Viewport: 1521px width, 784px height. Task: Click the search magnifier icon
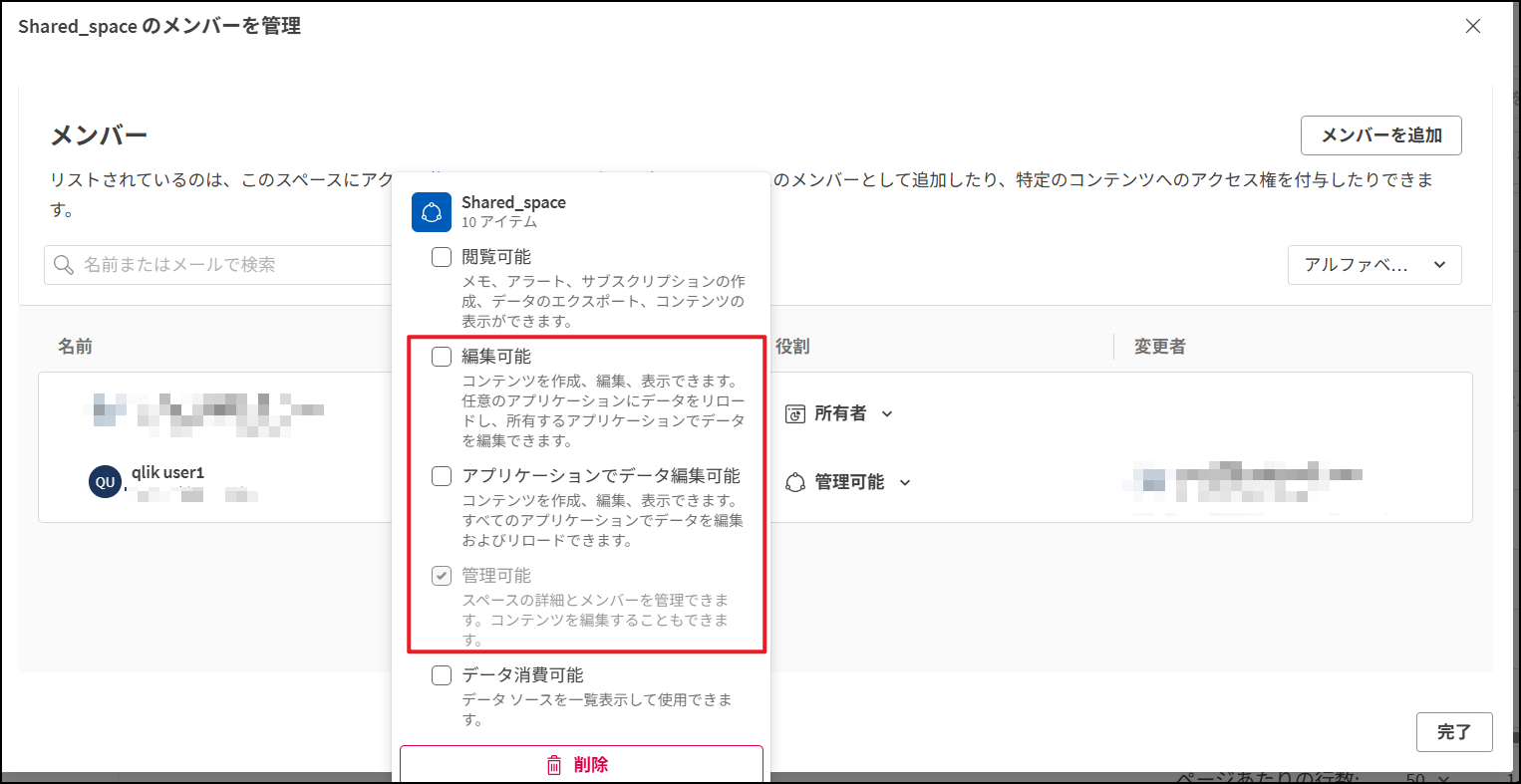(x=64, y=265)
